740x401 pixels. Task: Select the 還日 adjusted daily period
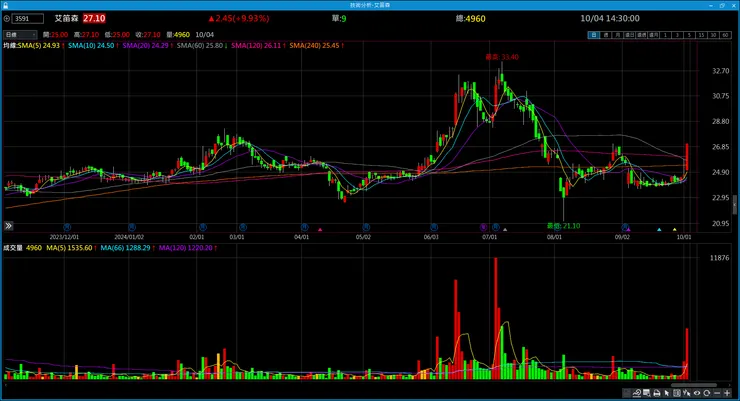(630, 35)
